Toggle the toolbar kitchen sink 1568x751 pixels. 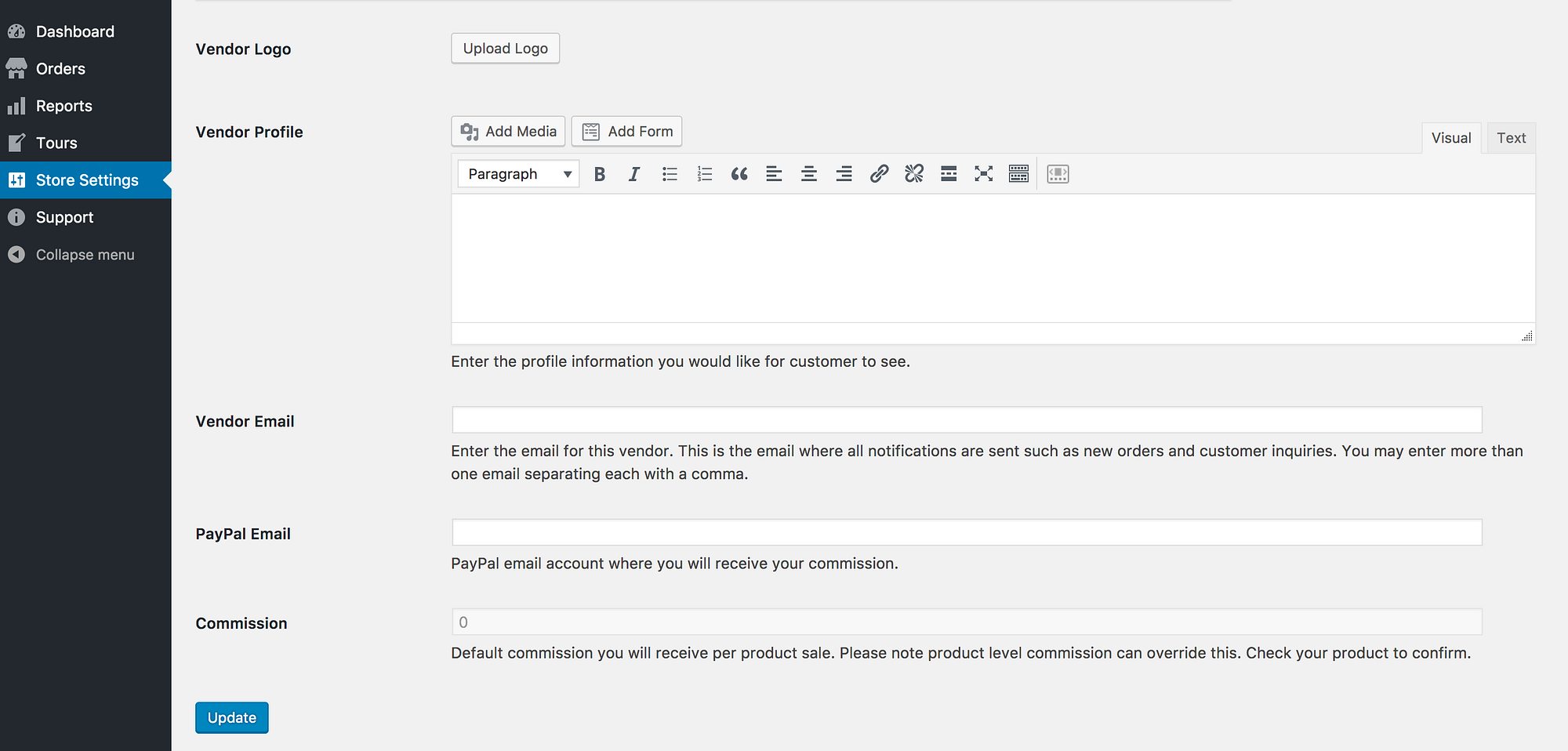[1018, 174]
